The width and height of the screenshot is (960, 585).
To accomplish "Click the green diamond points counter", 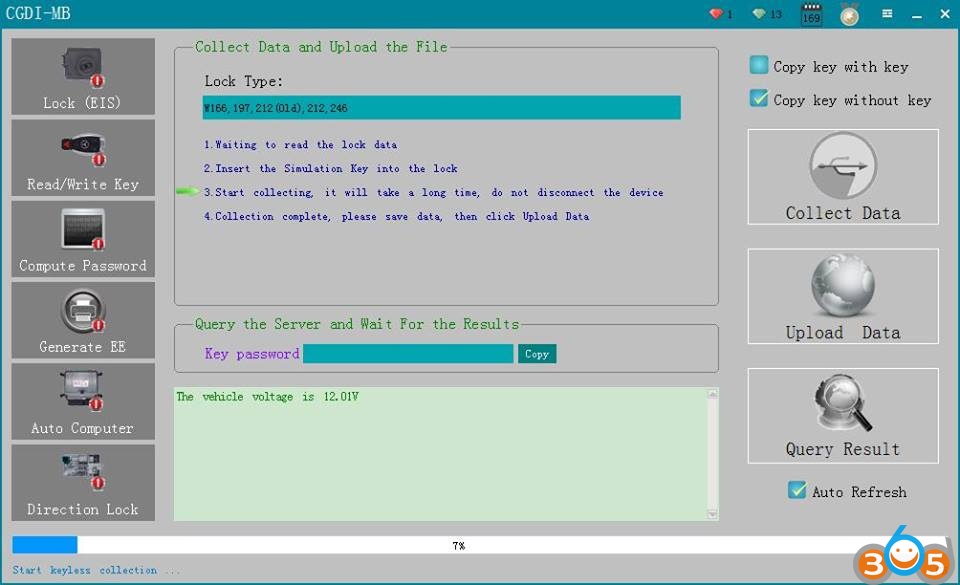I will tap(767, 14).
